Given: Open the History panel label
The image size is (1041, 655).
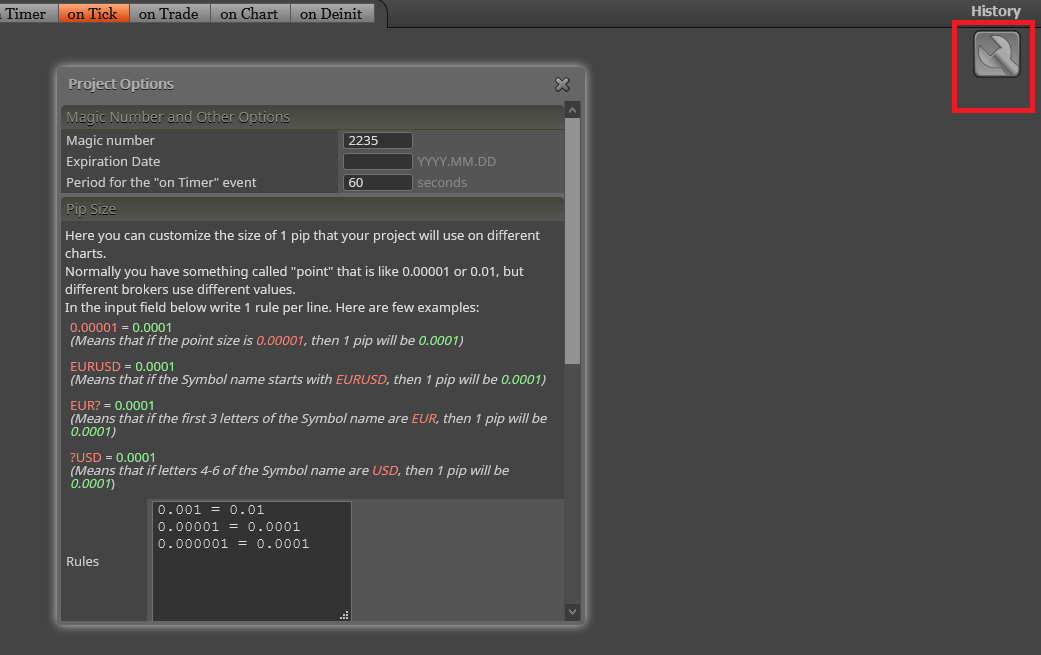Looking at the screenshot, I should click(995, 11).
